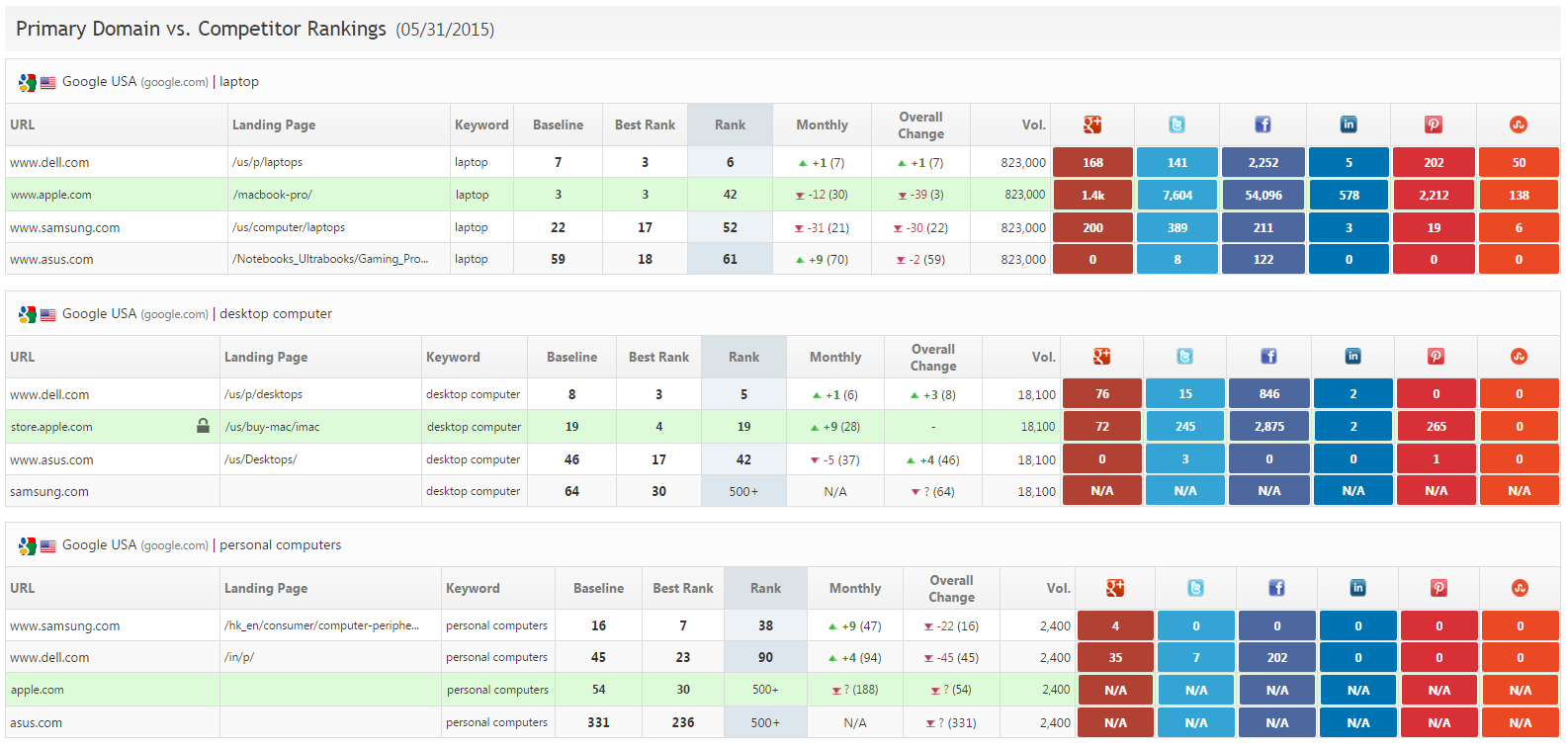Click the Best Rank header in the personal computers table
The width and height of the screenshot is (1568, 746).
(682, 589)
